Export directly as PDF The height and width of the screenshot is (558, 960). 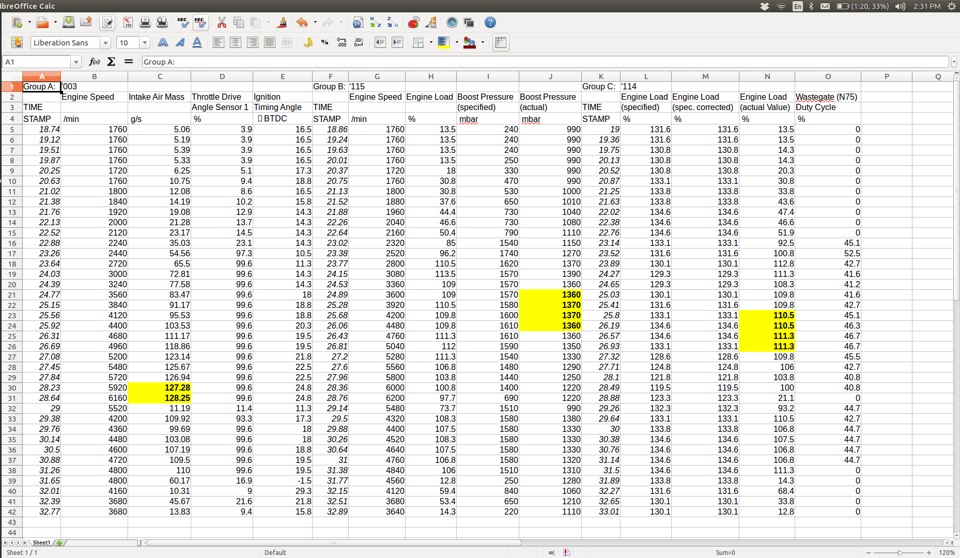[127, 23]
